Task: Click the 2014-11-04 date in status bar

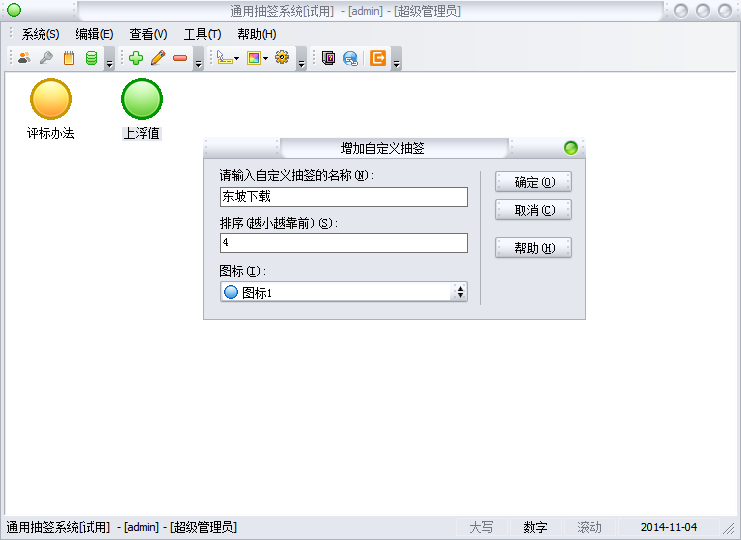Action: tap(668, 527)
